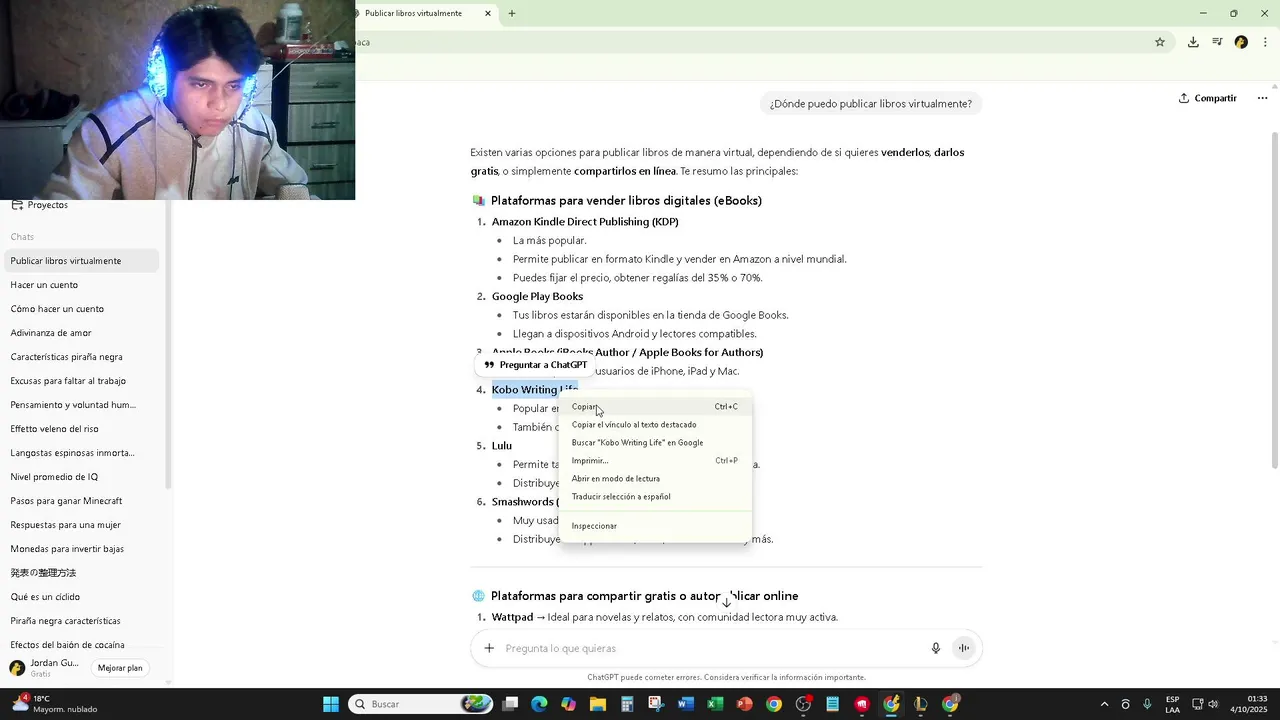Click the taskbar Buscar search box
This screenshot has height=720, width=1280.
coord(420,704)
